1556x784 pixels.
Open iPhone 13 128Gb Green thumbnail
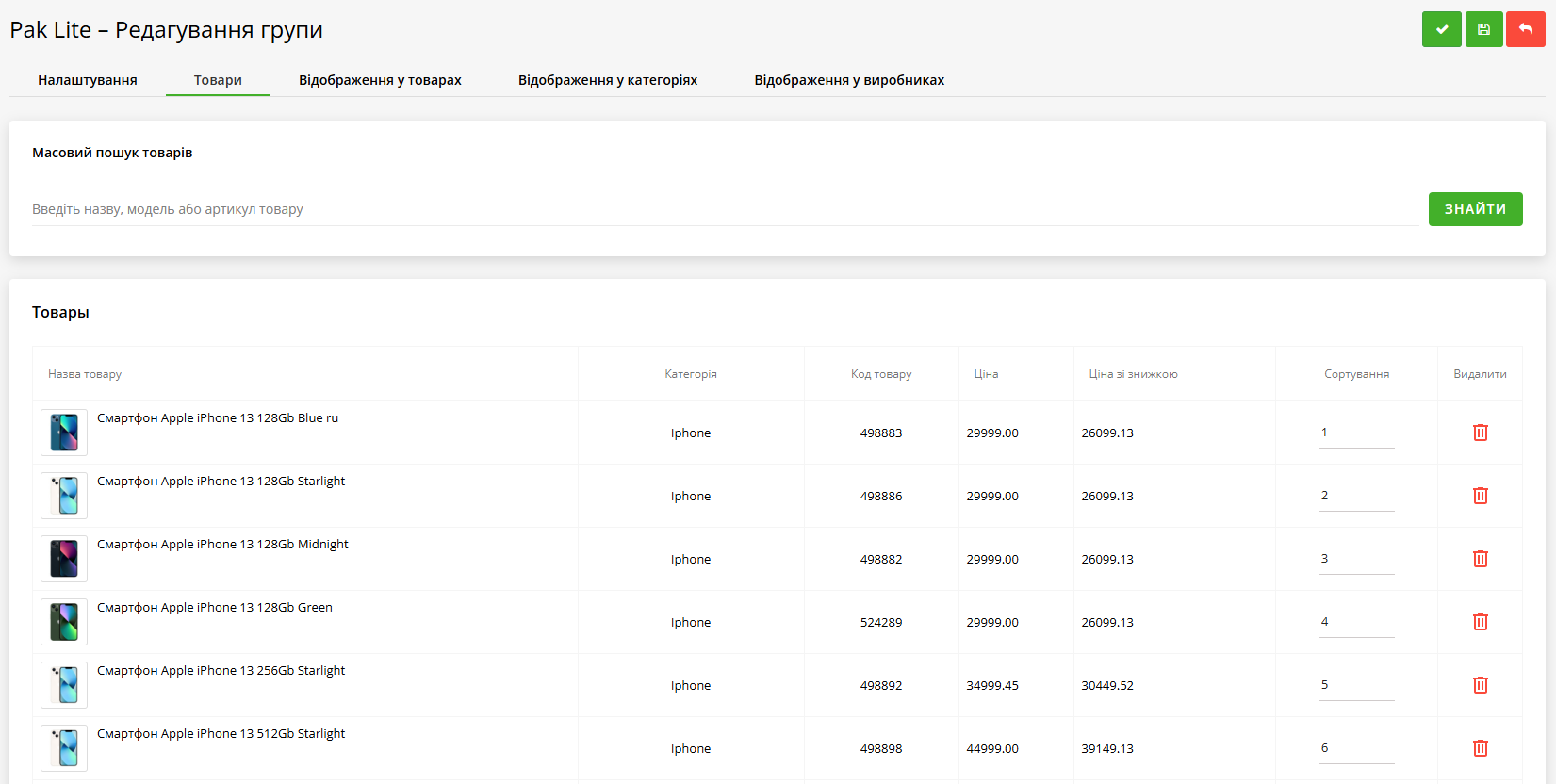(64, 622)
